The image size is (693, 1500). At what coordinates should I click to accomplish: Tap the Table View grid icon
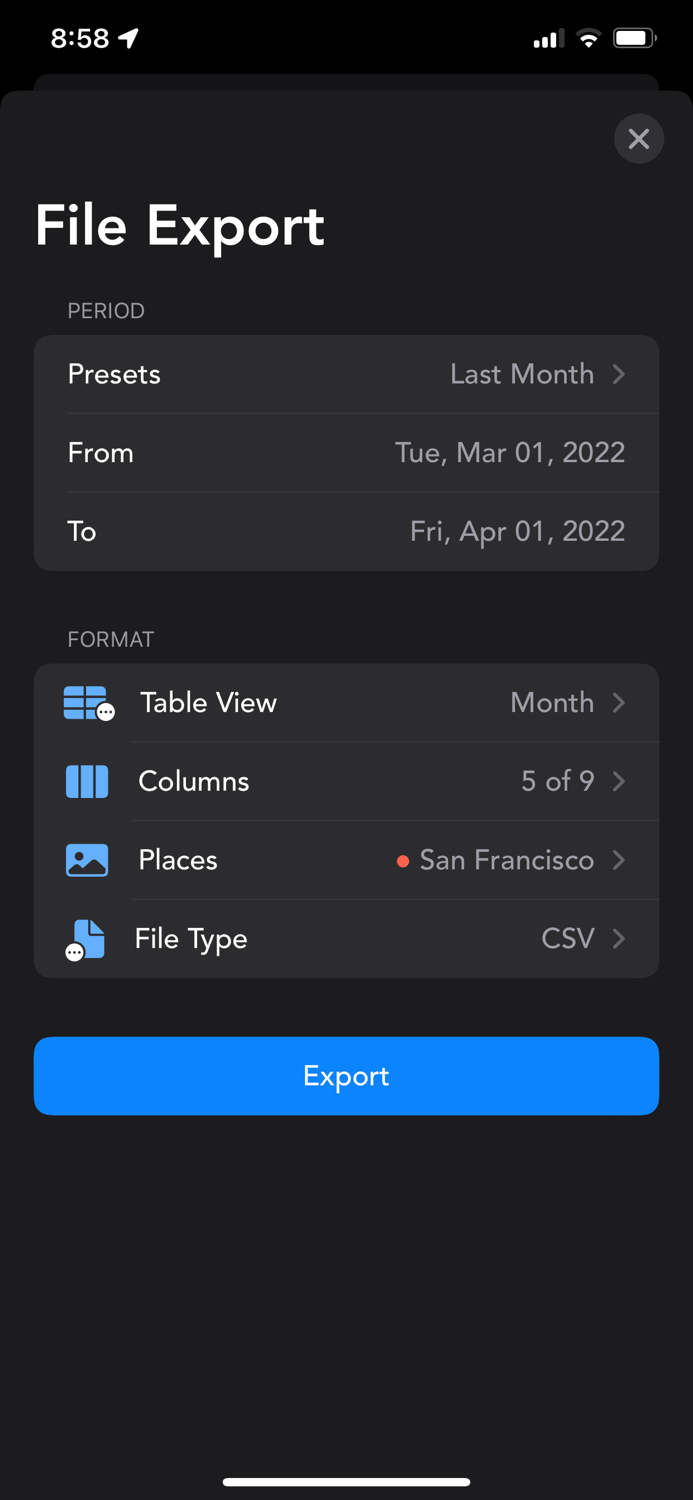pyautogui.click(x=87, y=703)
